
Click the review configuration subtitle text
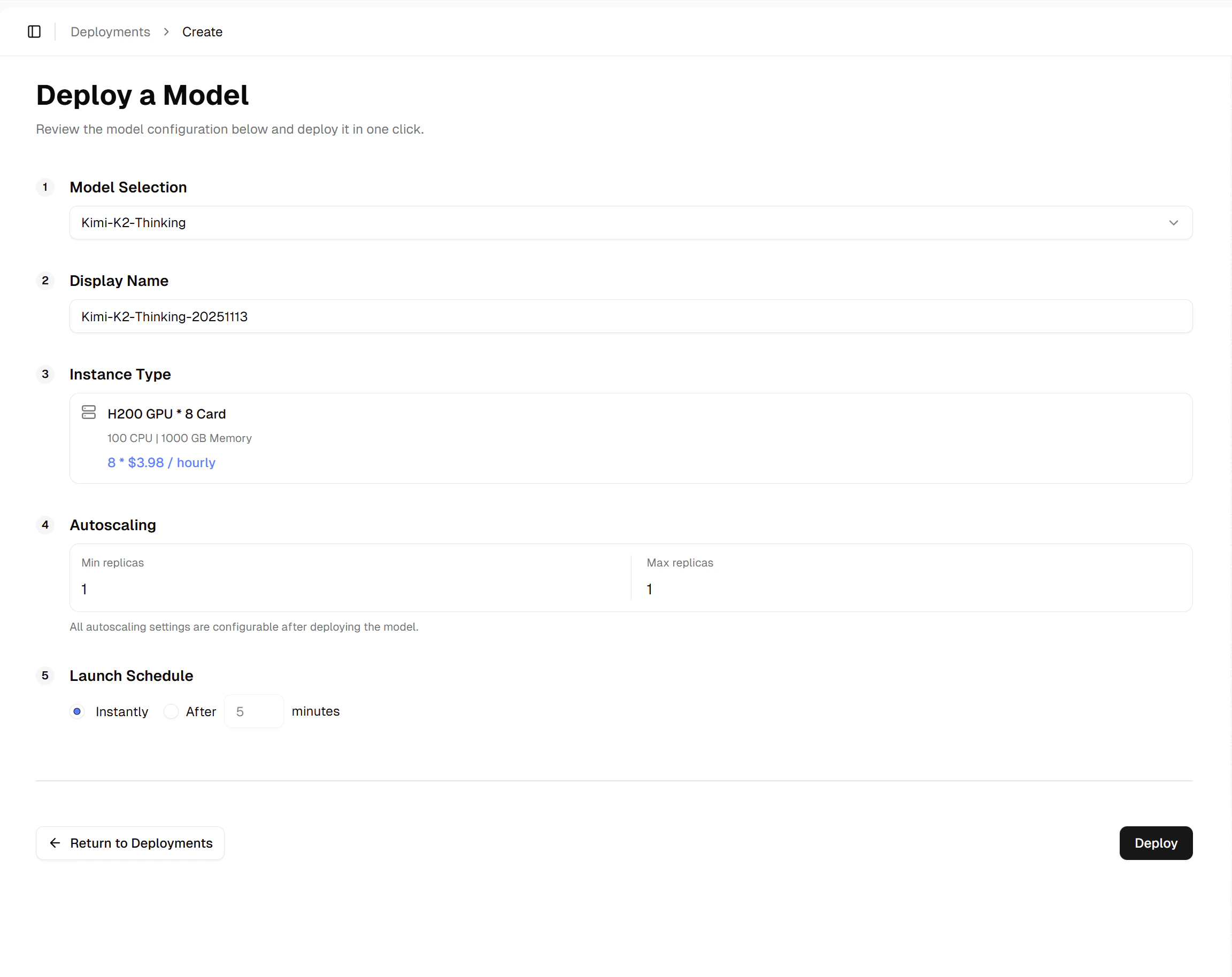[230, 130]
